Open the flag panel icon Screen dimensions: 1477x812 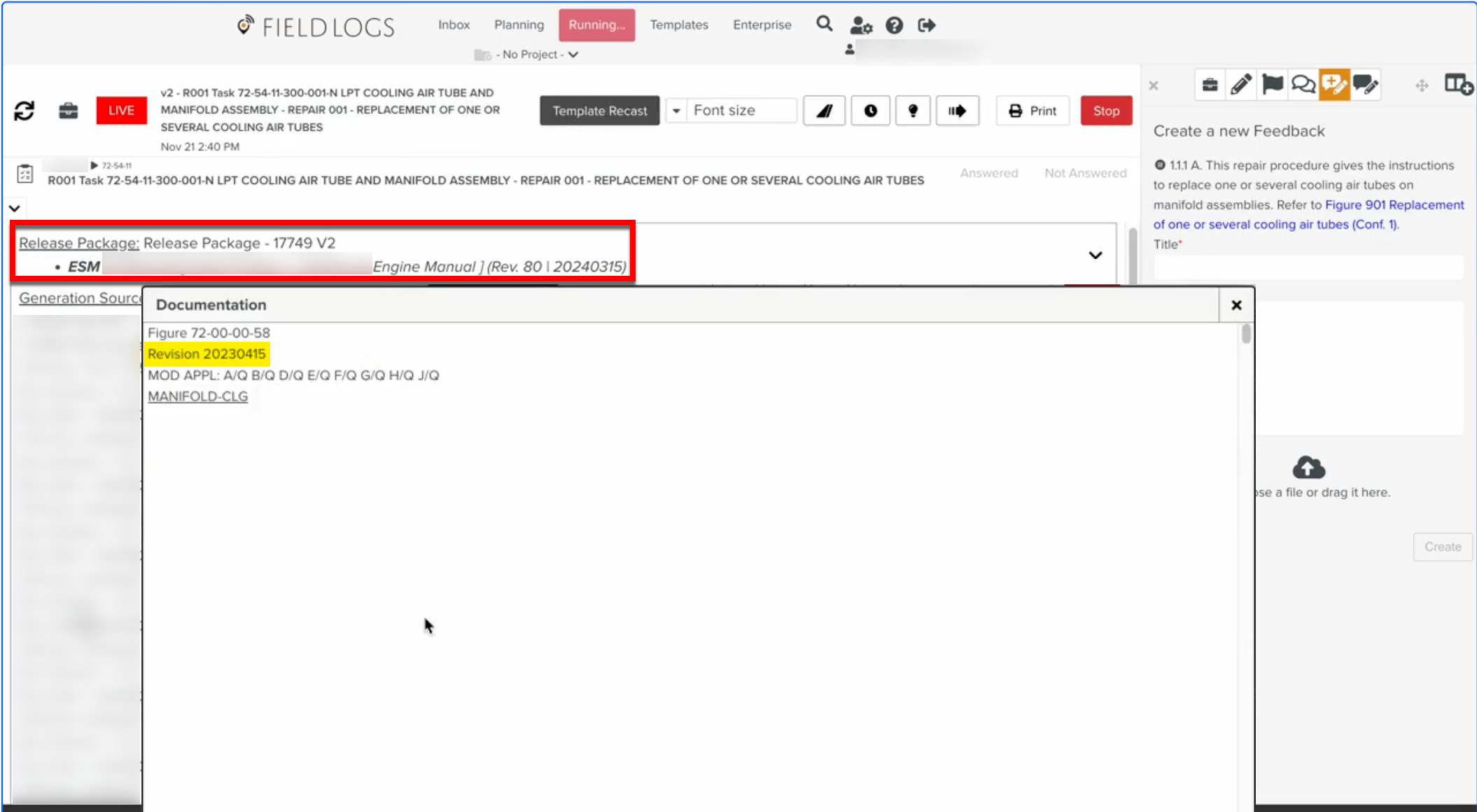(x=1272, y=85)
